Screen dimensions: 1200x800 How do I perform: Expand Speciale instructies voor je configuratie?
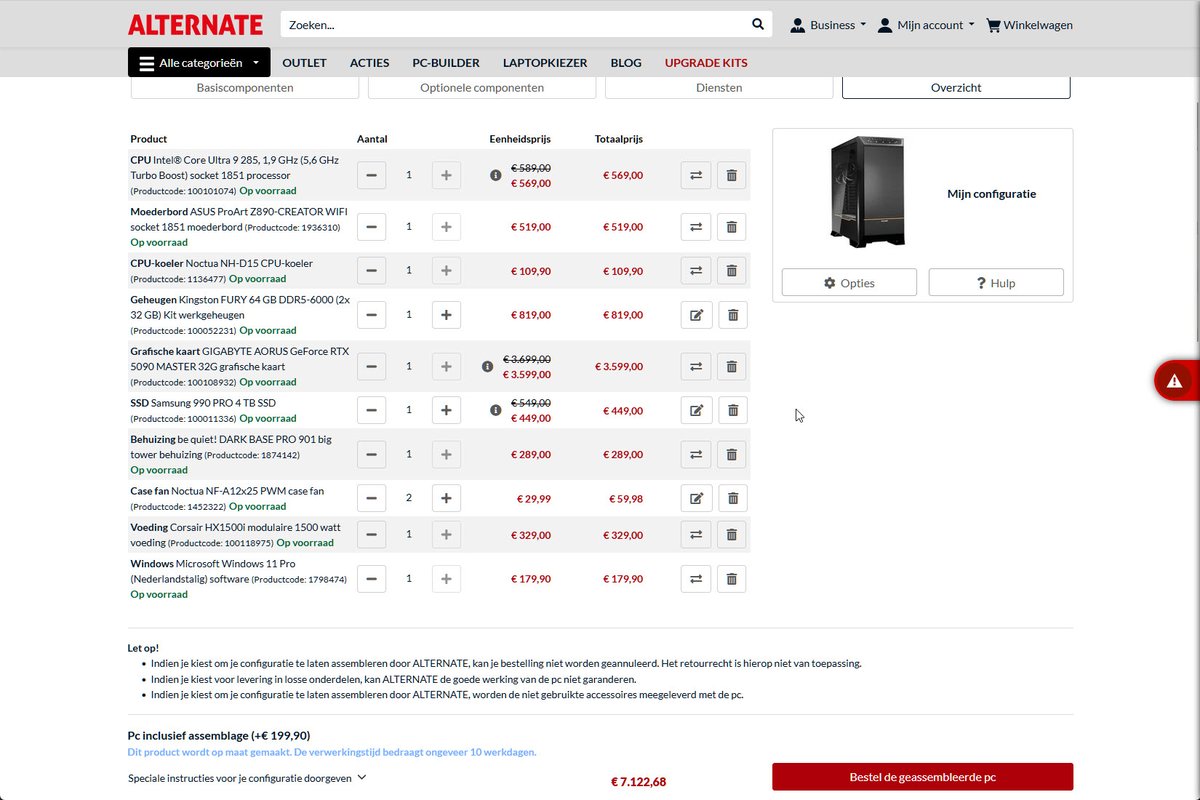tap(247, 777)
